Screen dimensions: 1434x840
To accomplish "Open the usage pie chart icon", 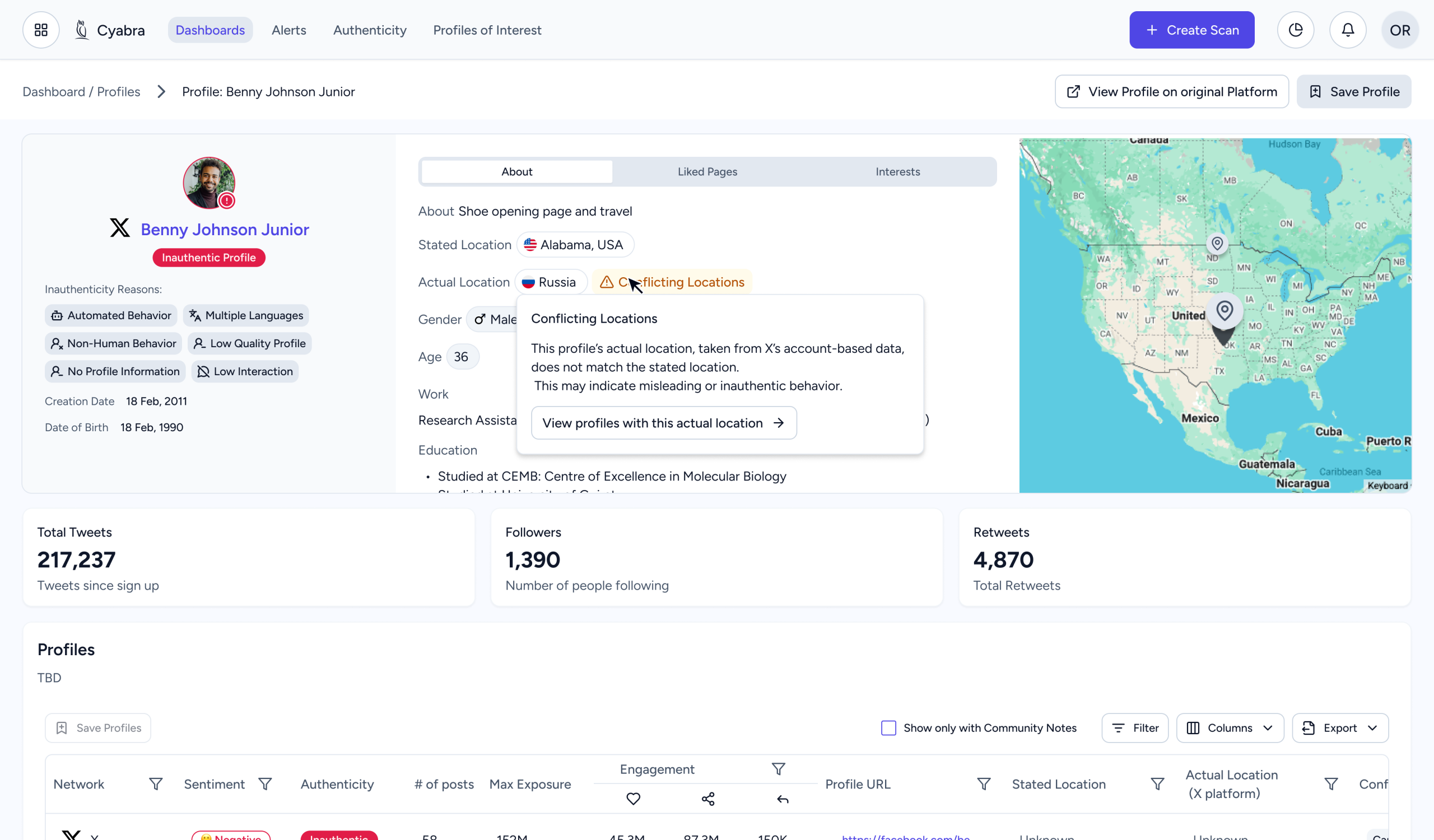I will pyautogui.click(x=1295, y=30).
